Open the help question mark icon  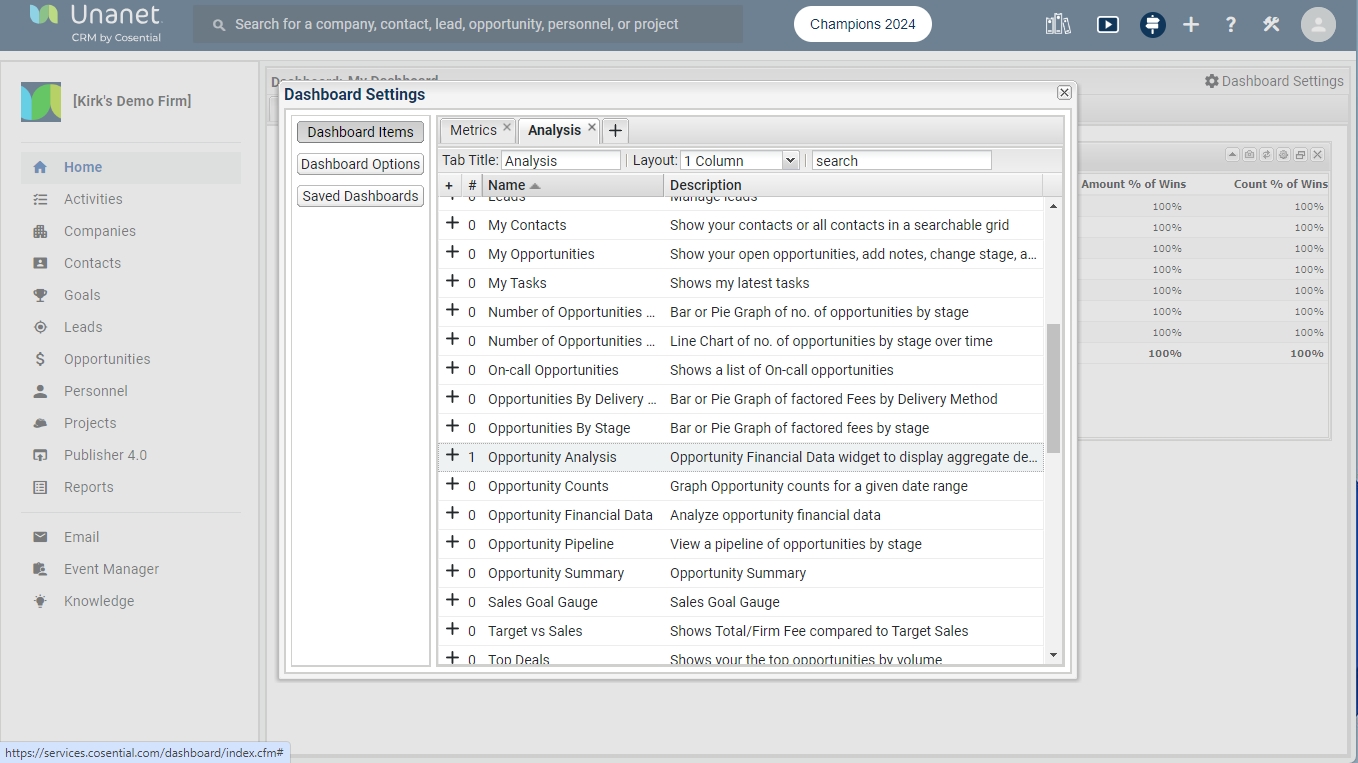point(1230,25)
